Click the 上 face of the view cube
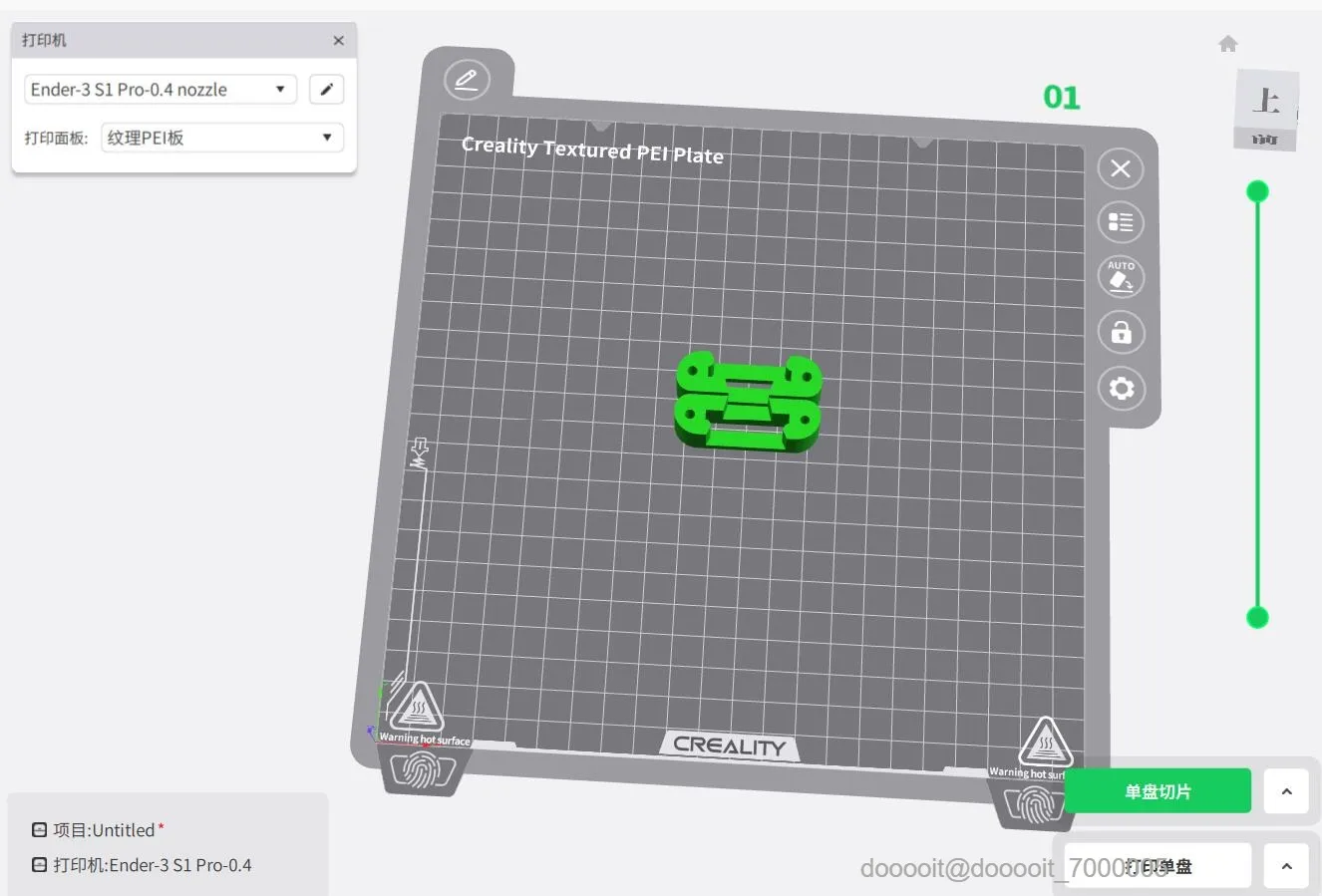Viewport: 1322px width, 896px height. 1266,101
